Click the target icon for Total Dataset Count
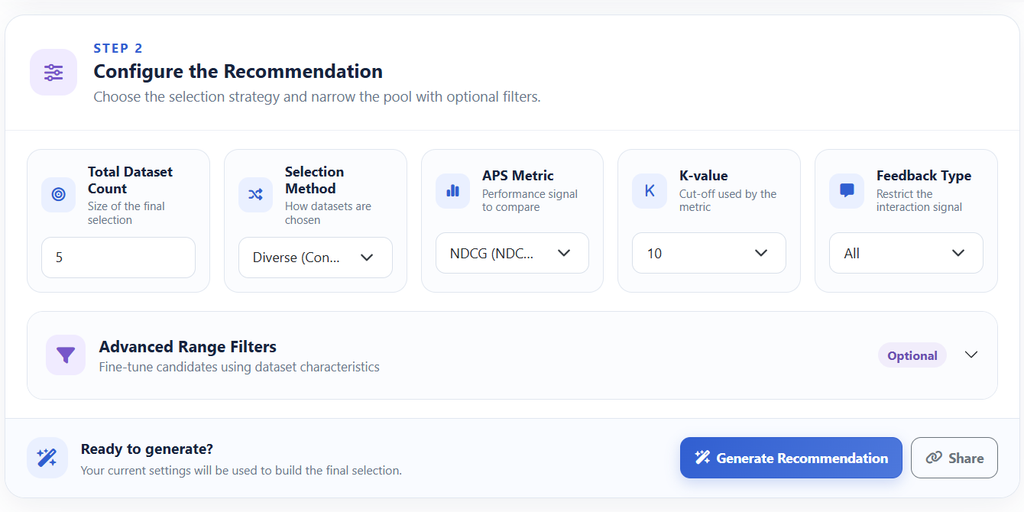The image size is (1024, 512). [x=58, y=195]
